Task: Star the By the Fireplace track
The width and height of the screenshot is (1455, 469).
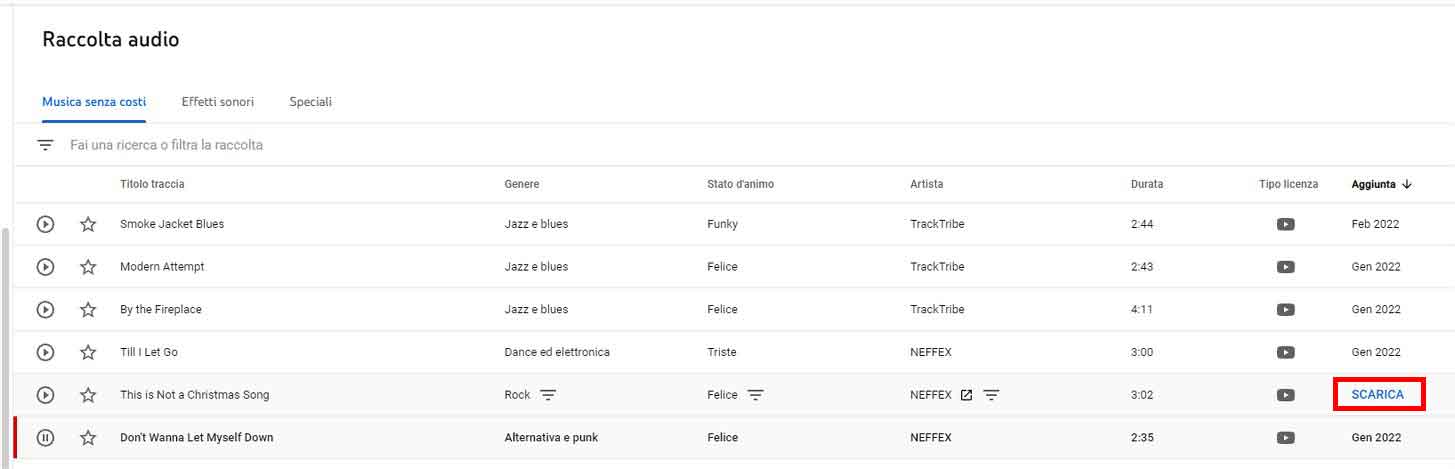Action: coord(88,310)
